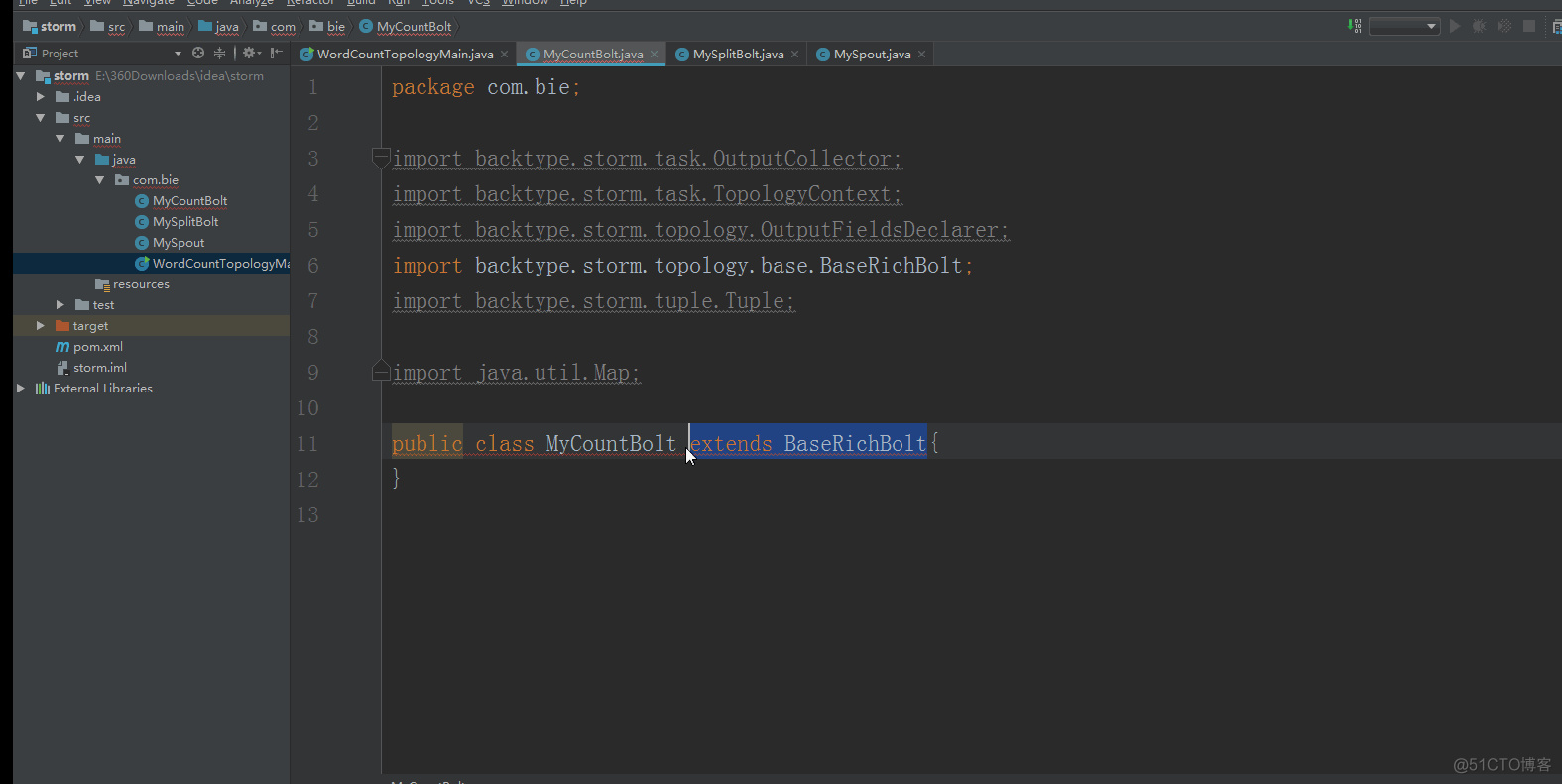
Task: Click main in the navigation breadcrumb
Action: [x=162, y=27]
